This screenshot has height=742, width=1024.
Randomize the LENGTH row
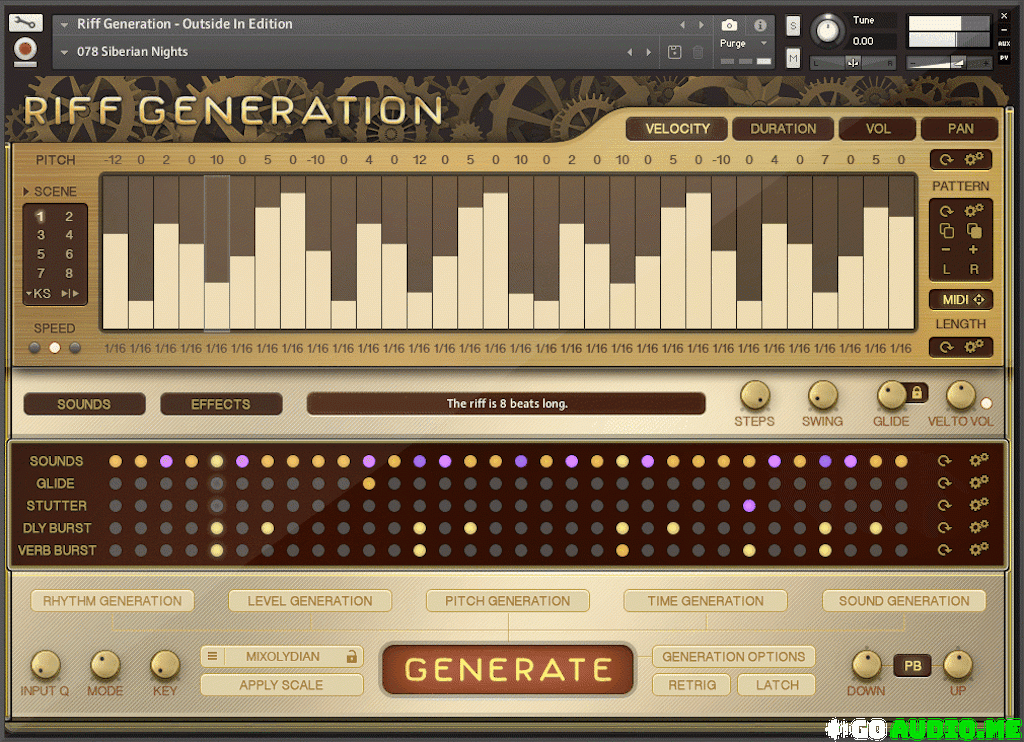[946, 347]
